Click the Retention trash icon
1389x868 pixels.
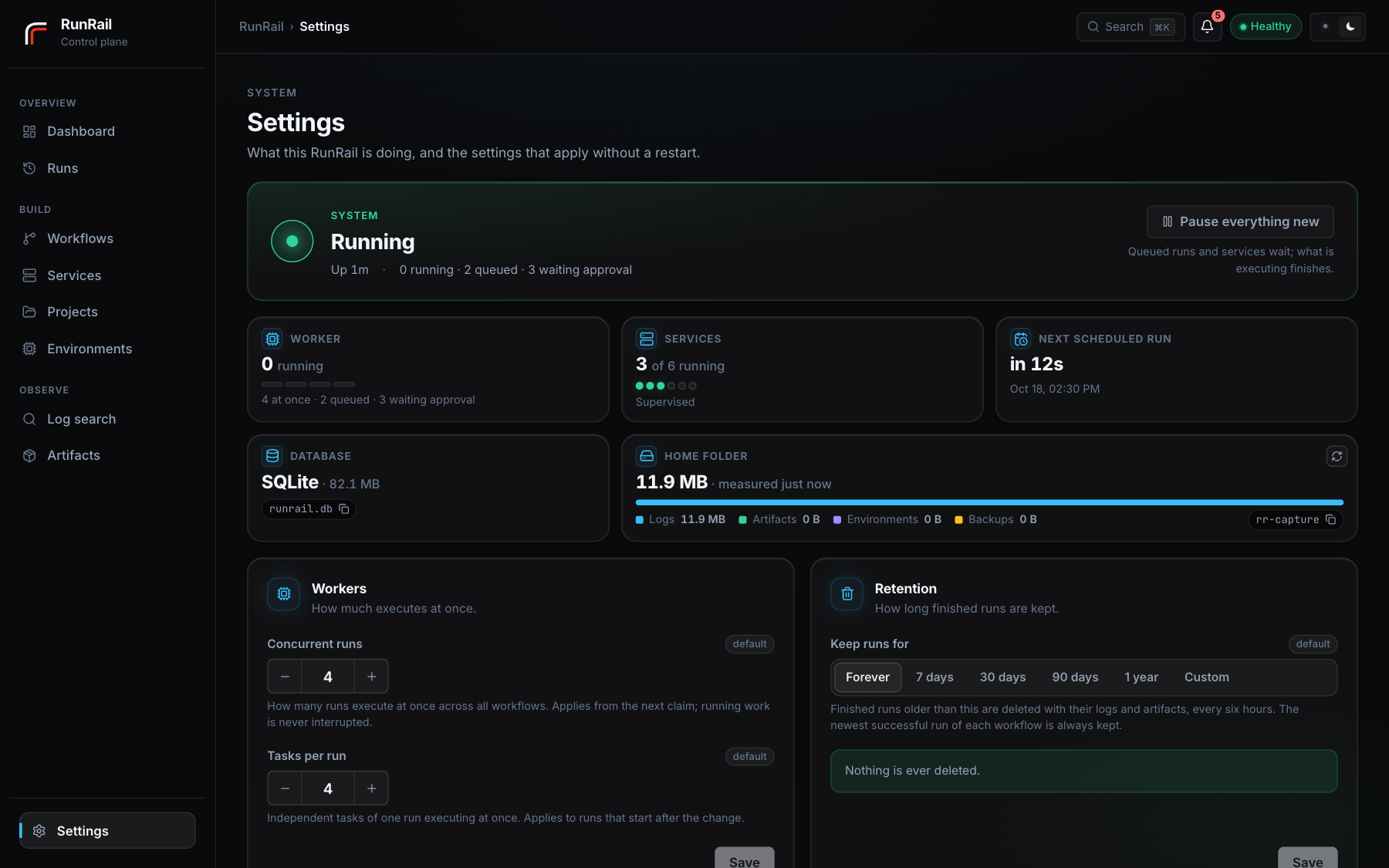pos(847,594)
